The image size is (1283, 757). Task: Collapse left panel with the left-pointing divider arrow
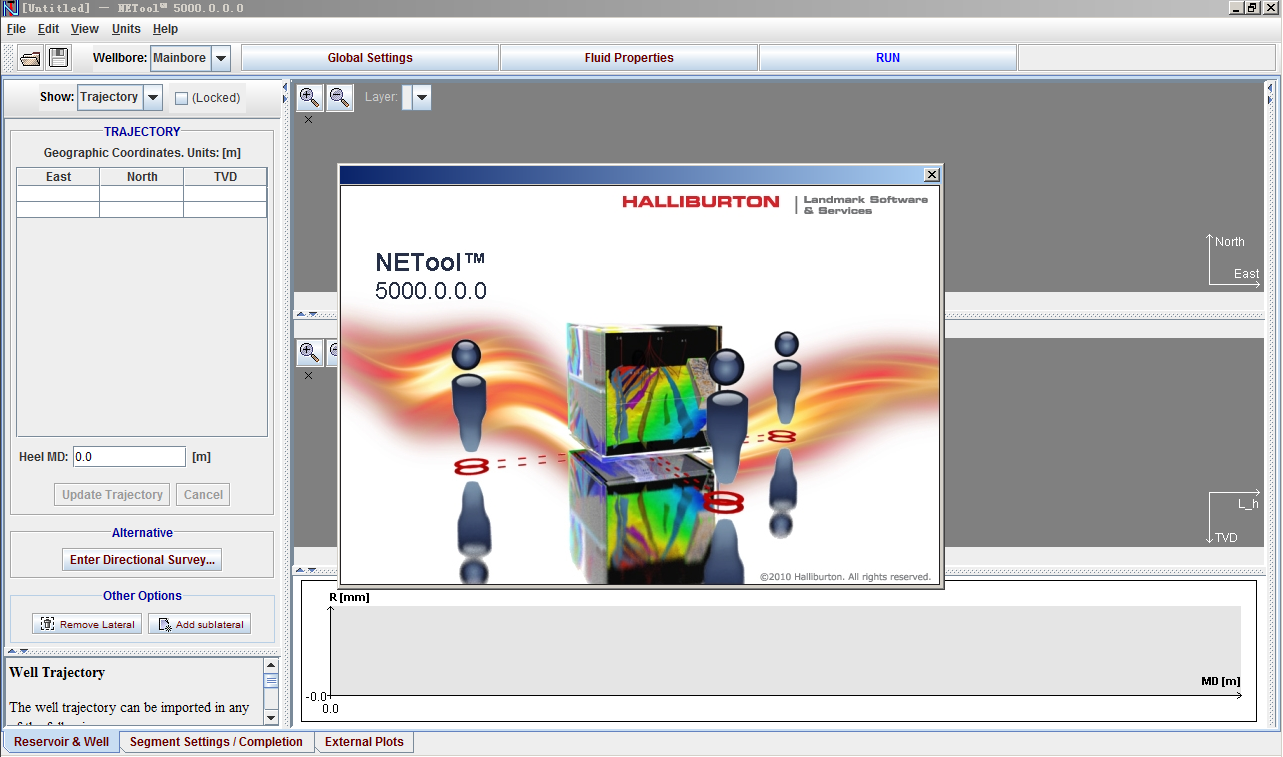pos(284,87)
